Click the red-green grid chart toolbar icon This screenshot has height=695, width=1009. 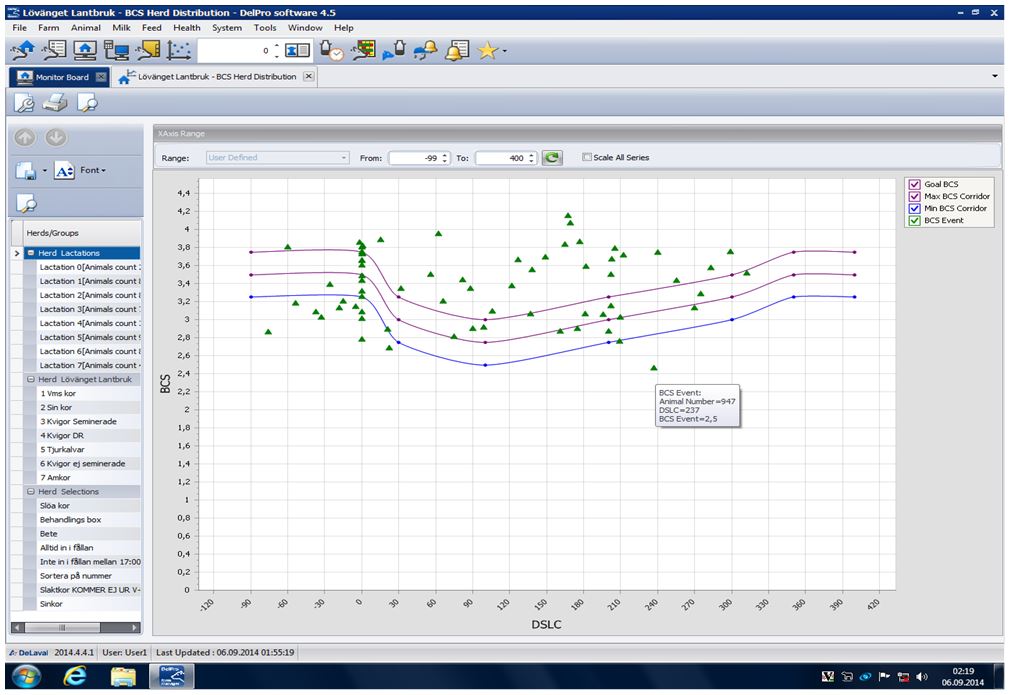pyautogui.click(x=364, y=50)
